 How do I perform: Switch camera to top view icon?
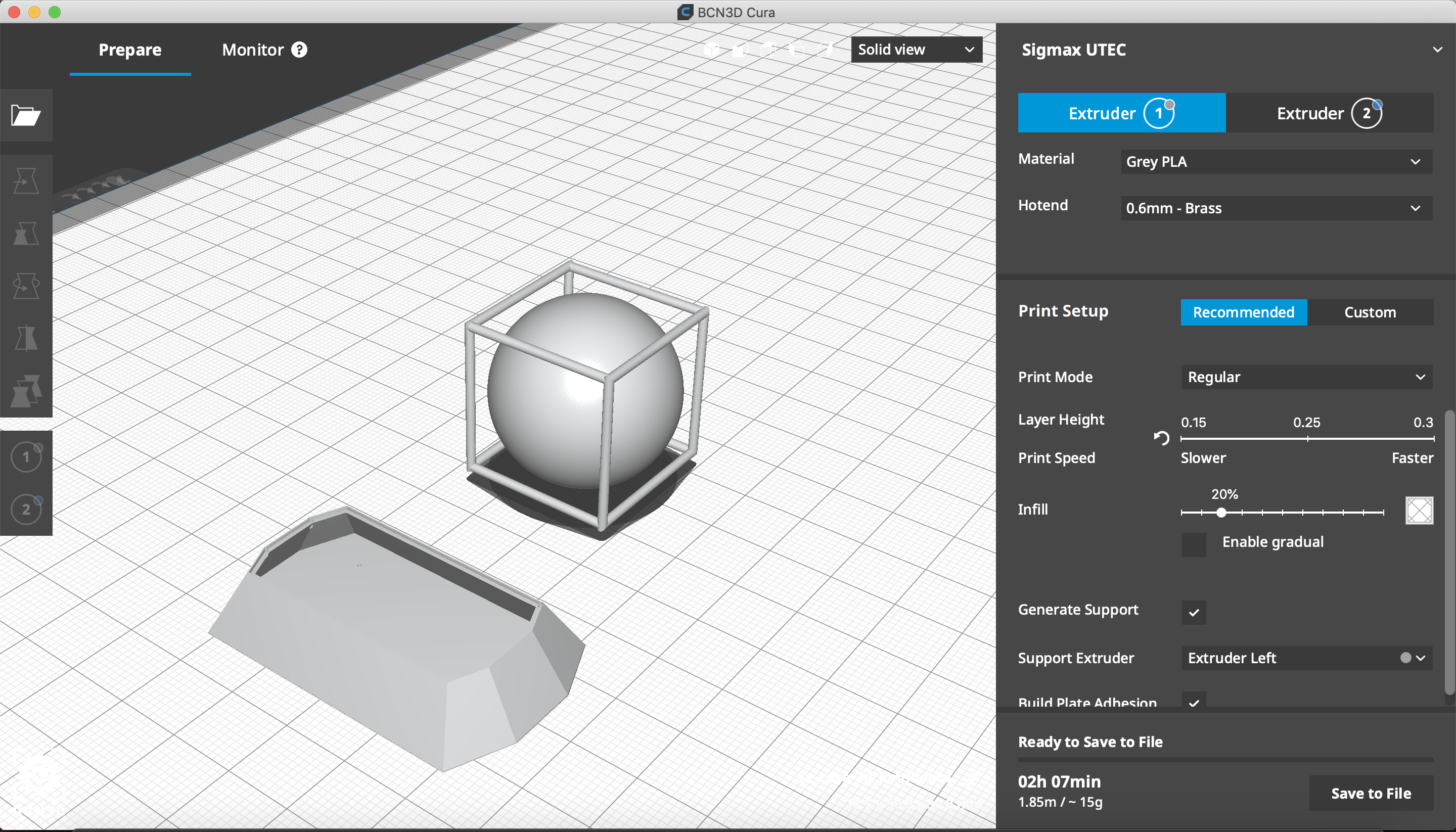tap(768, 50)
